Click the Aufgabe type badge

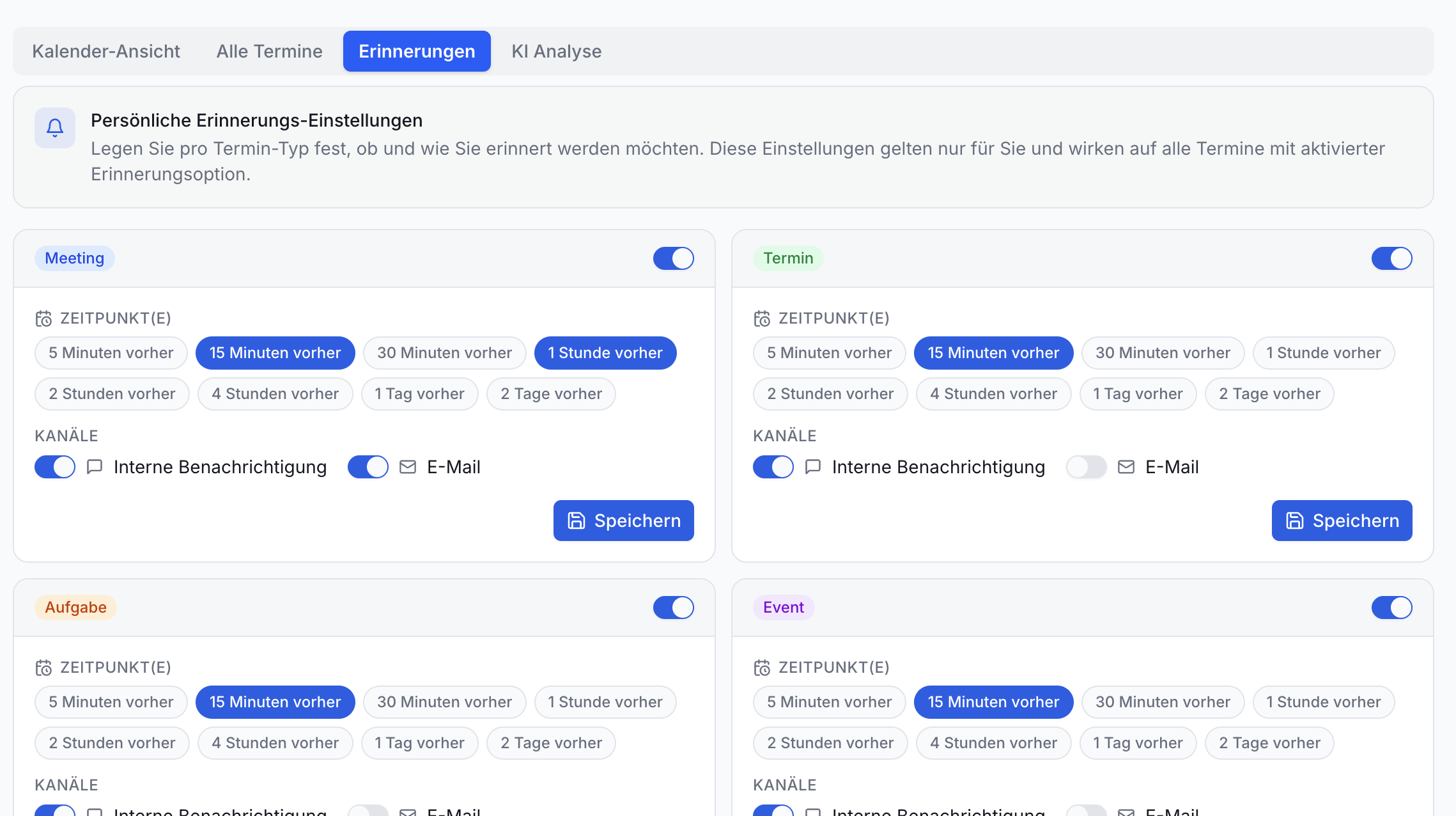[x=76, y=608]
